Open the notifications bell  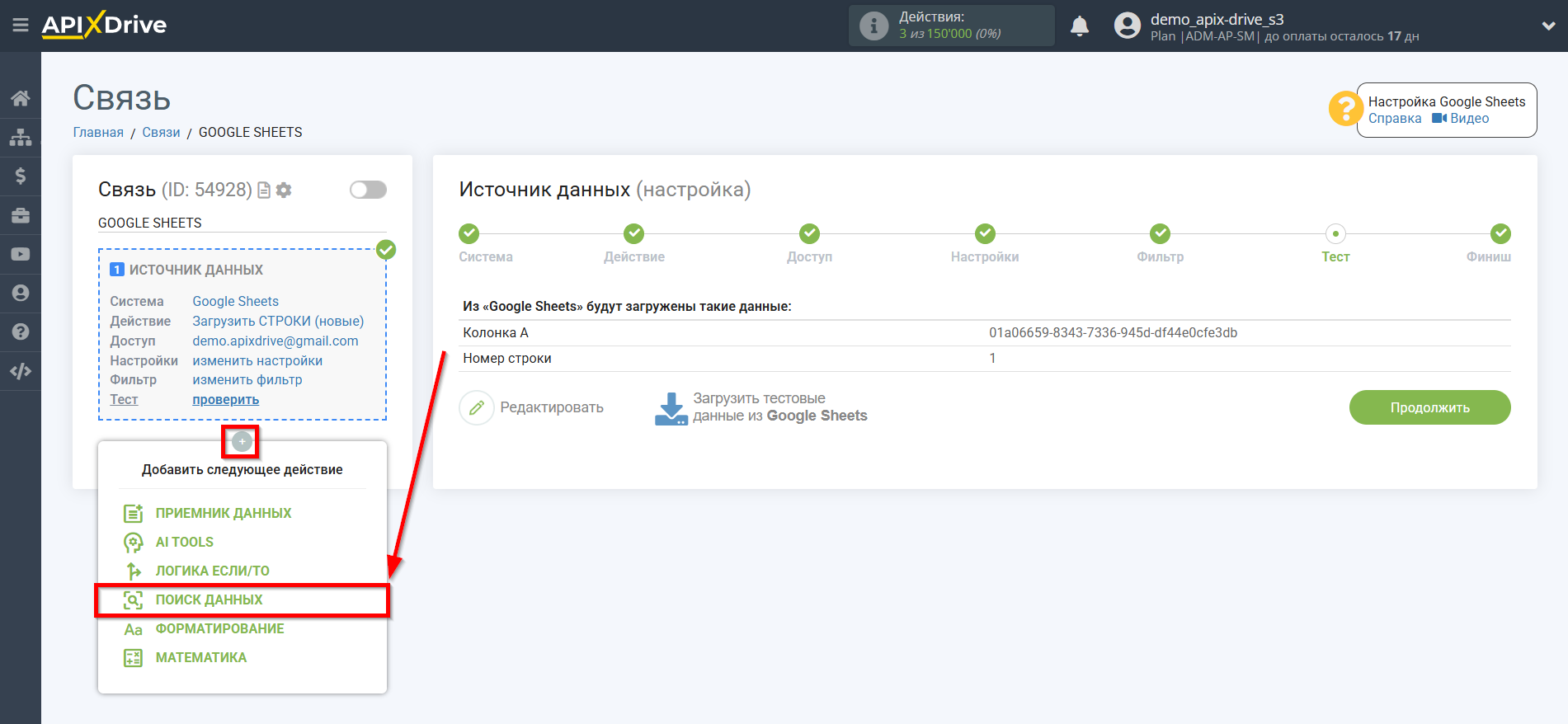click(x=1080, y=26)
